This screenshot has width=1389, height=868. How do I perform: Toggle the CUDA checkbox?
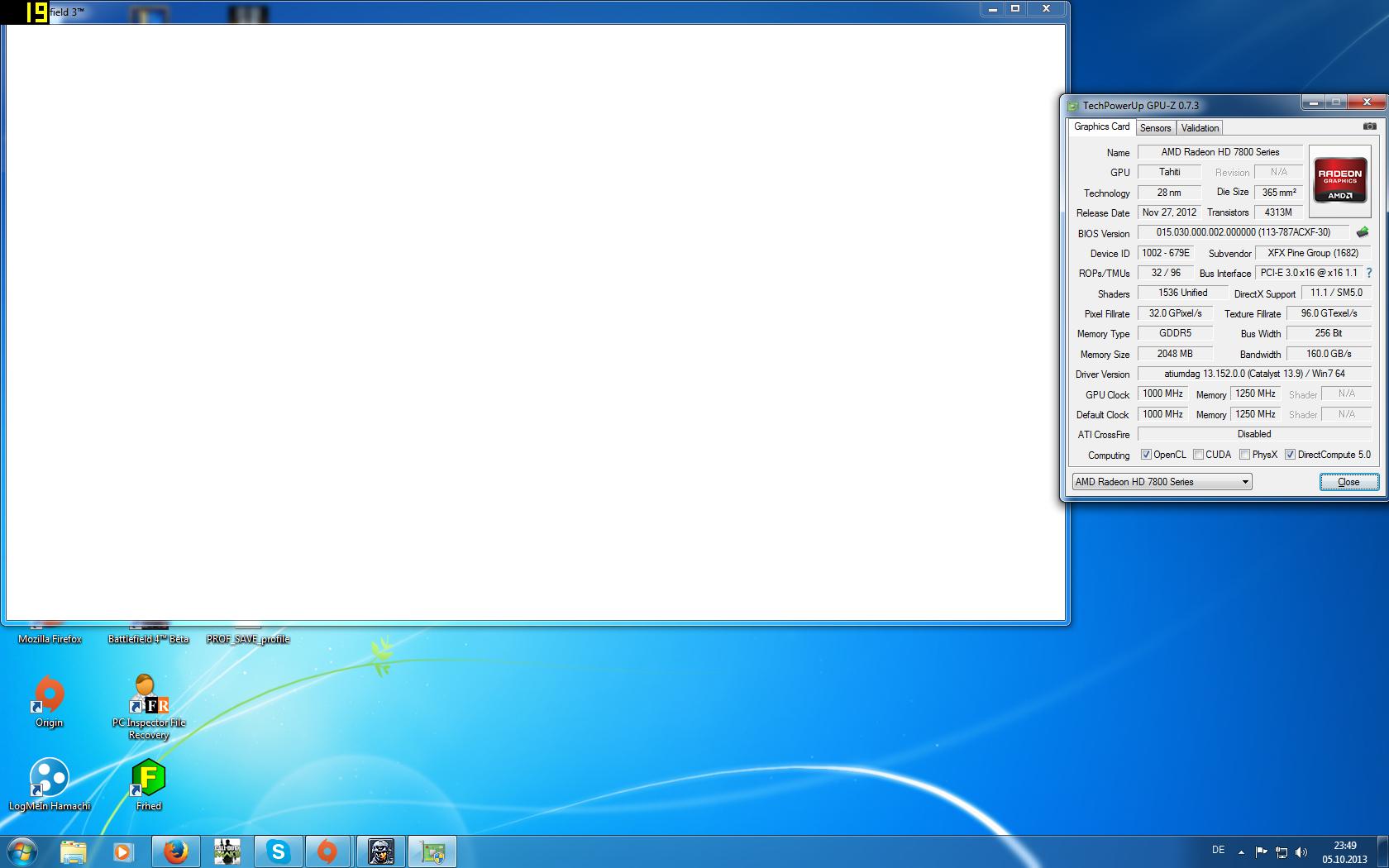click(x=1198, y=455)
